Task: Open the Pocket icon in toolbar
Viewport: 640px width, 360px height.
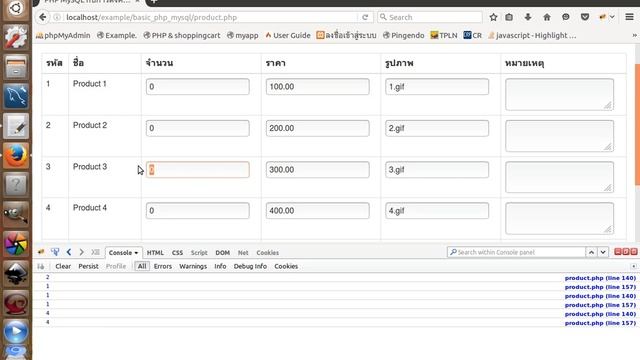Action: tap(585, 17)
